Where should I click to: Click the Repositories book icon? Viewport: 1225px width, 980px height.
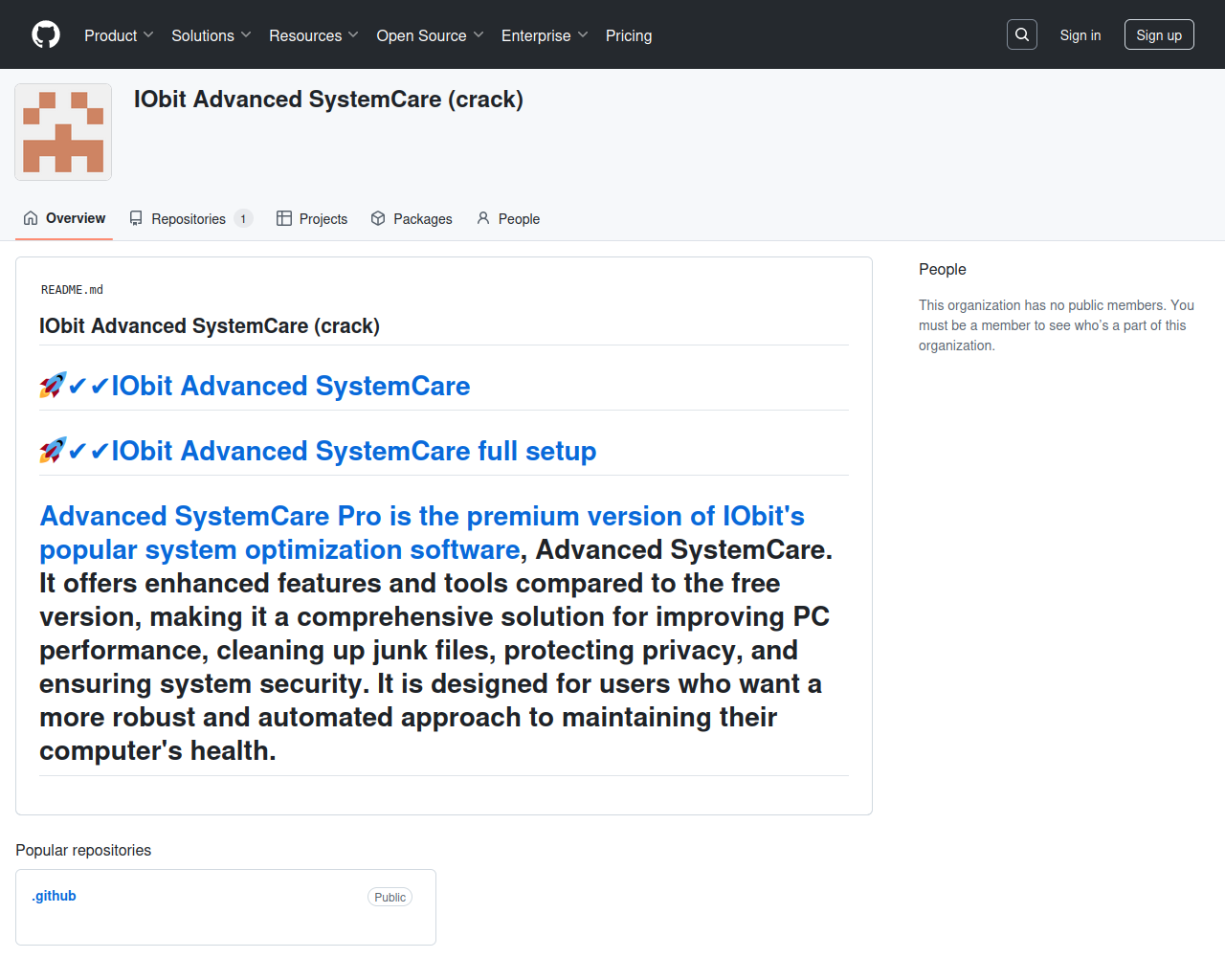pyautogui.click(x=136, y=218)
